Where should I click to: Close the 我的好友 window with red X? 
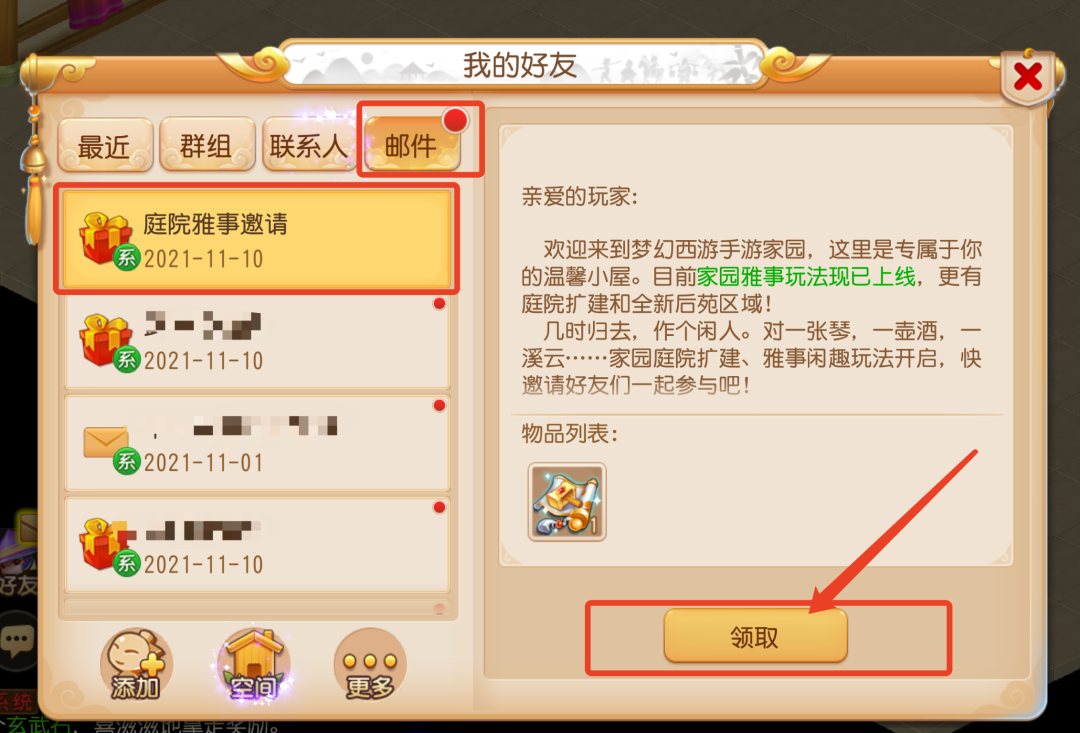coord(1028,77)
